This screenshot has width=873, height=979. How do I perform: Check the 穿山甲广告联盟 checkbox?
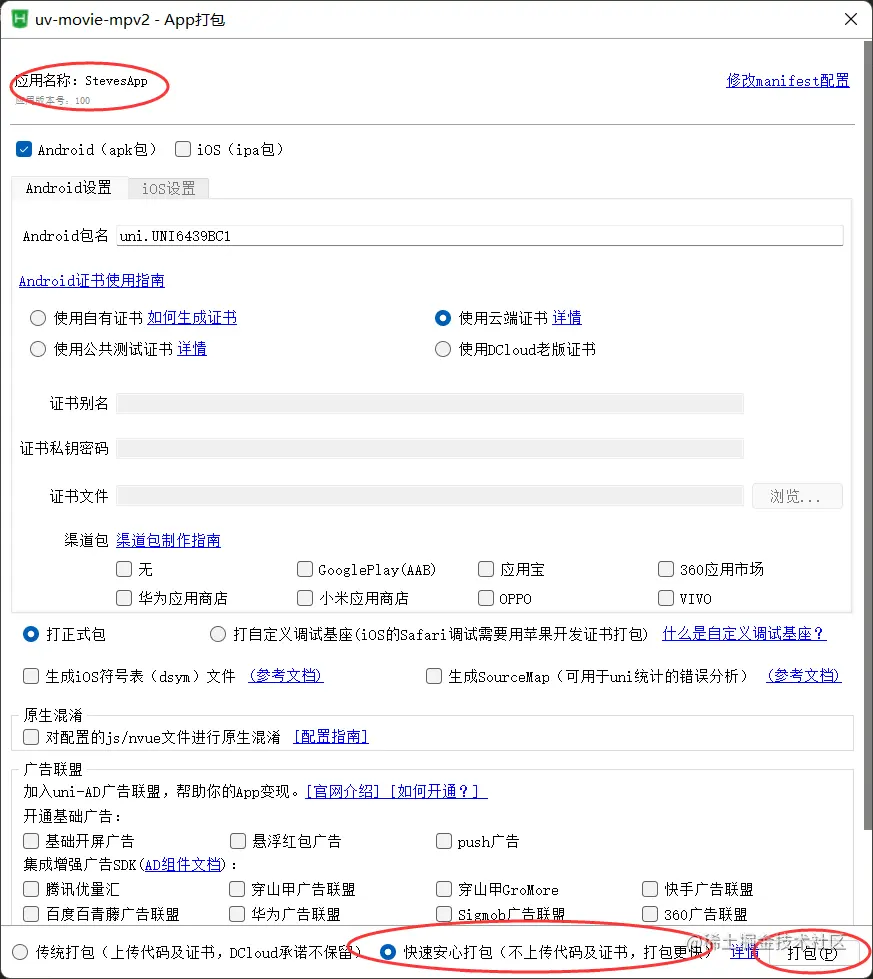237,888
